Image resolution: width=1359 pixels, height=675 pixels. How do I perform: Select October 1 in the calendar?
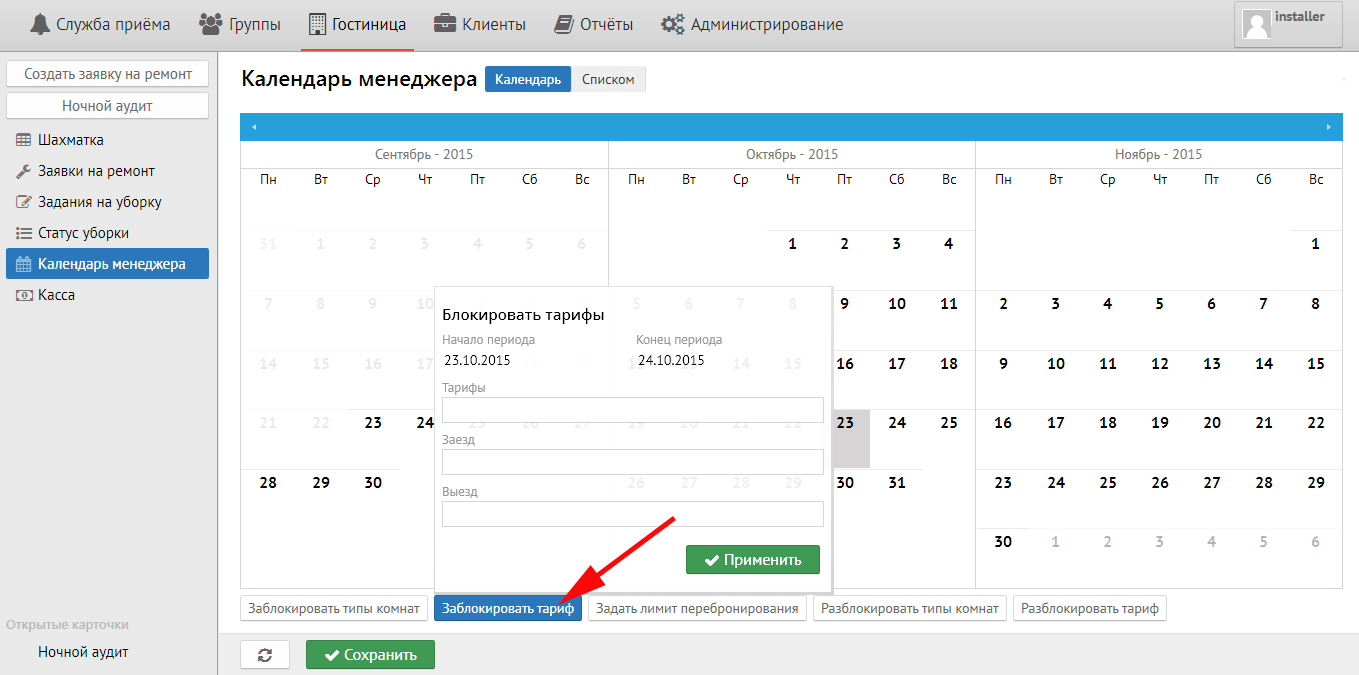click(792, 244)
